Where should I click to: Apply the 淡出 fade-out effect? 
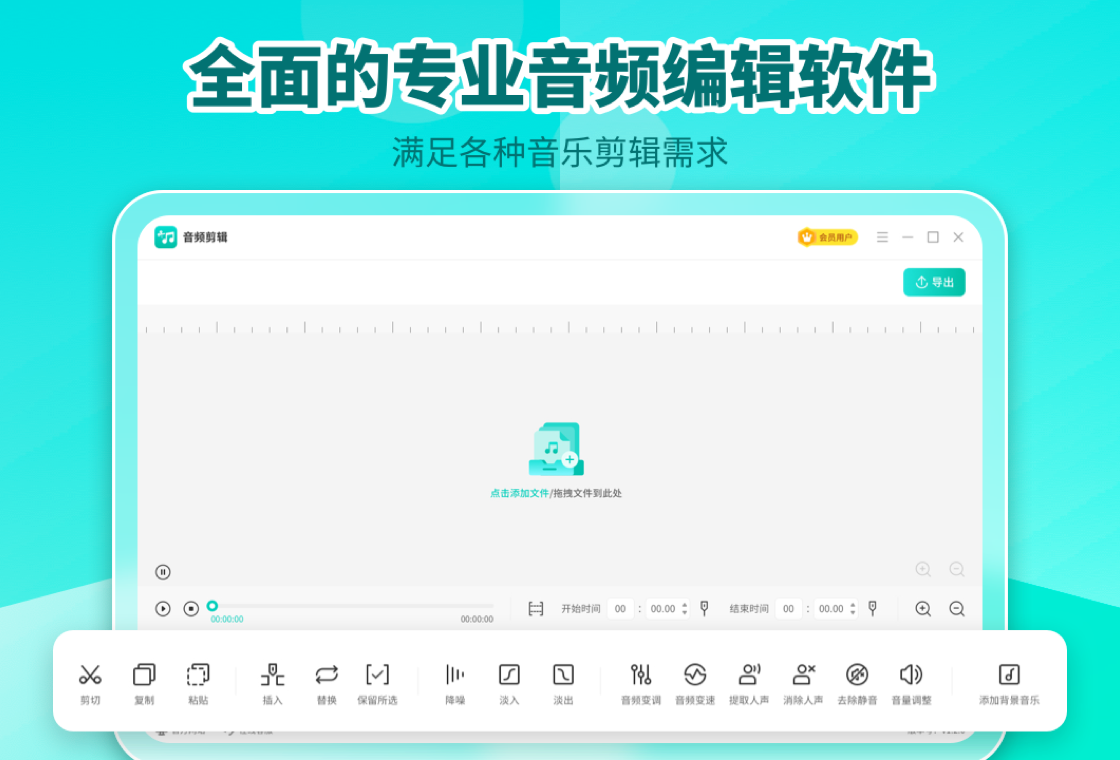tap(564, 682)
